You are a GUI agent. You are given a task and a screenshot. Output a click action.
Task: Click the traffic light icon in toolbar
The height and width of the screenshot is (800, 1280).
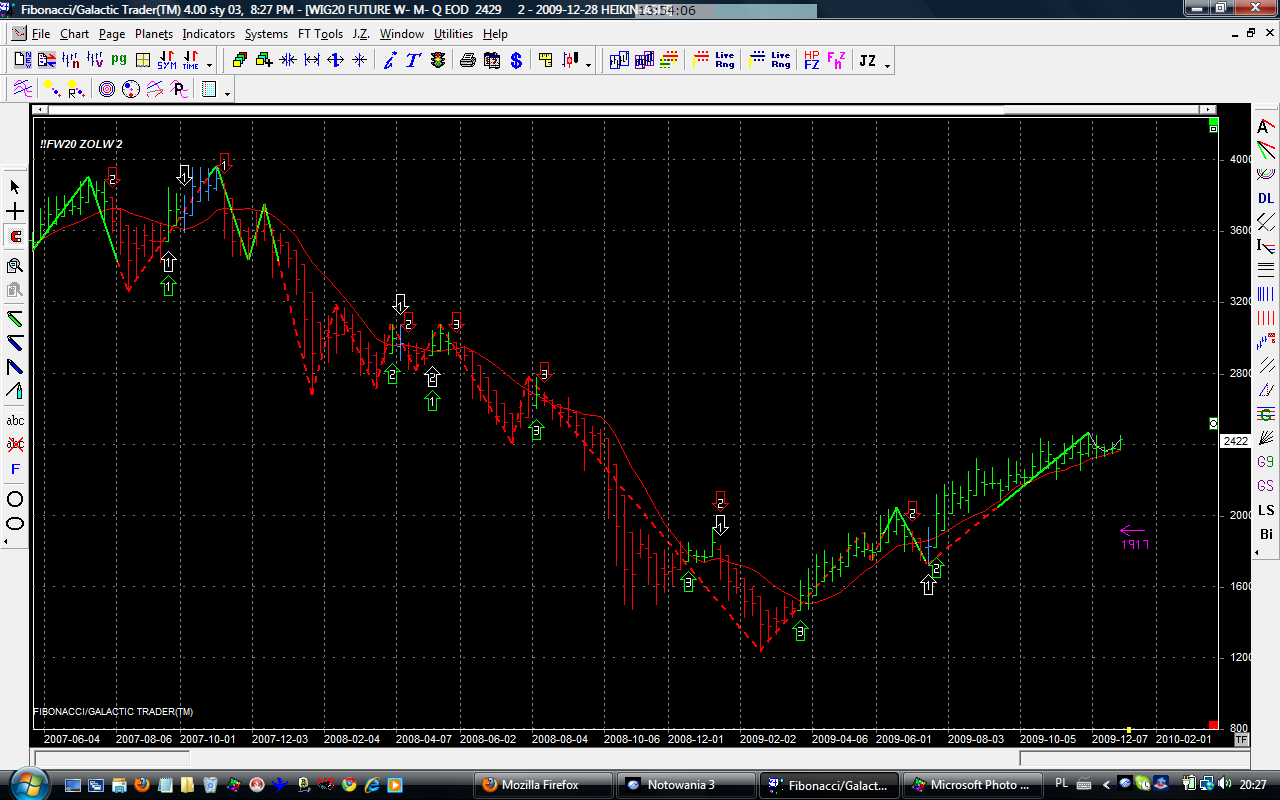point(438,61)
